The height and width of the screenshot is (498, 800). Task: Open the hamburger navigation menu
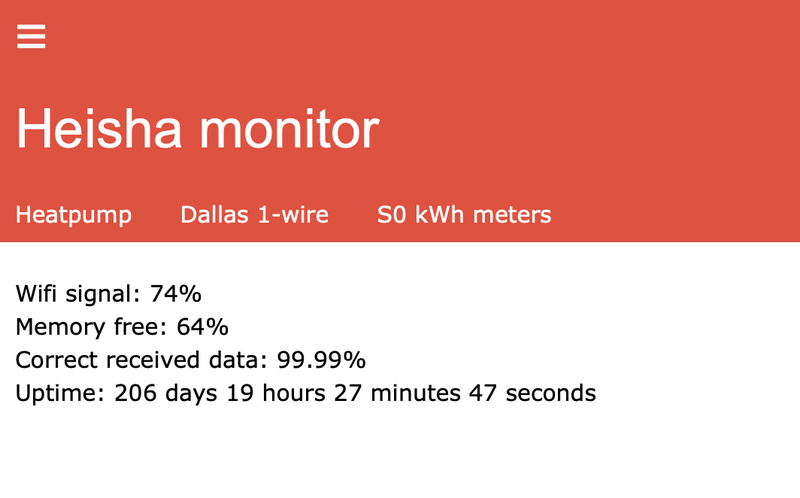[x=31, y=36]
